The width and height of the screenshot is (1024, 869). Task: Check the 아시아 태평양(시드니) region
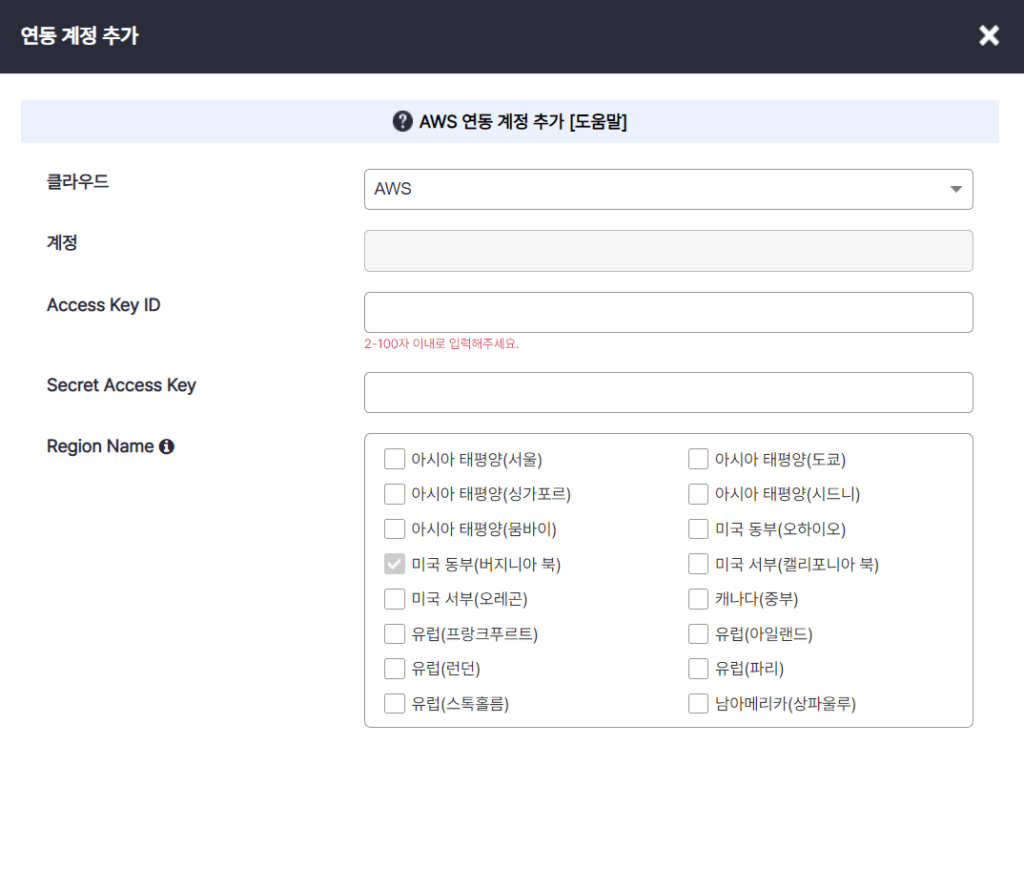[697, 493]
